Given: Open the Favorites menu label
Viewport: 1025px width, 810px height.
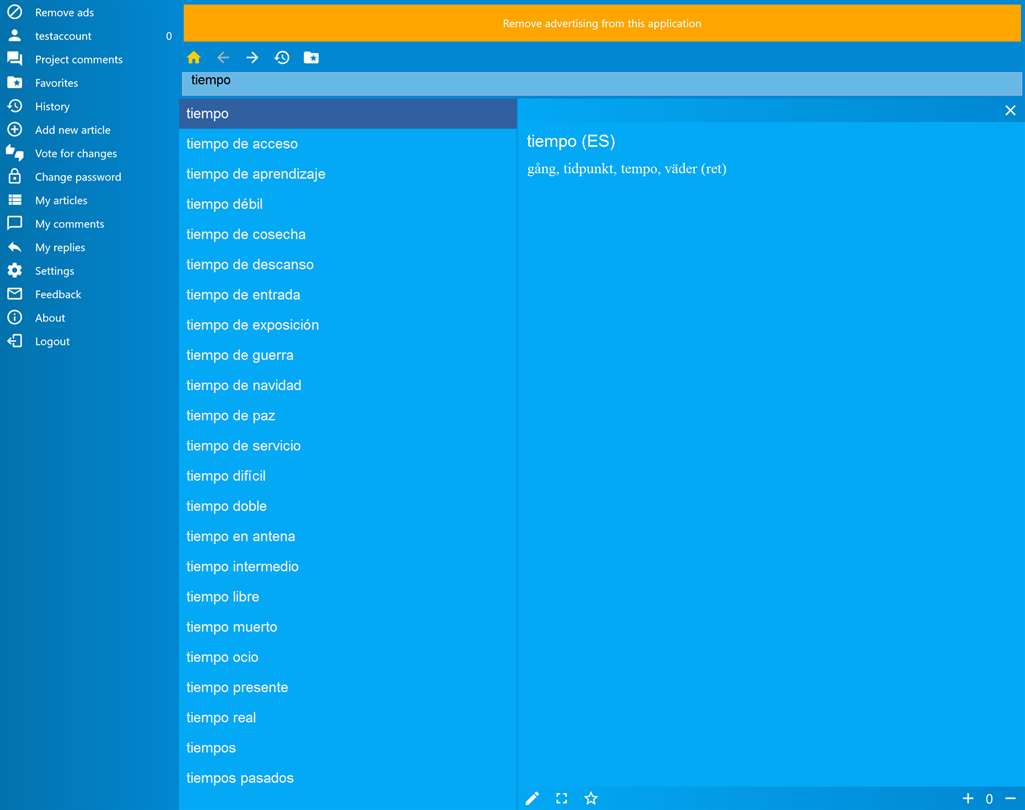Looking at the screenshot, I should [56, 83].
